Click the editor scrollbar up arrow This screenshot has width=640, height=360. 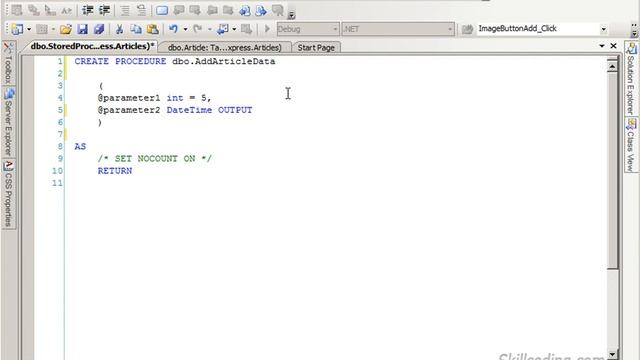pyautogui.click(x=612, y=67)
